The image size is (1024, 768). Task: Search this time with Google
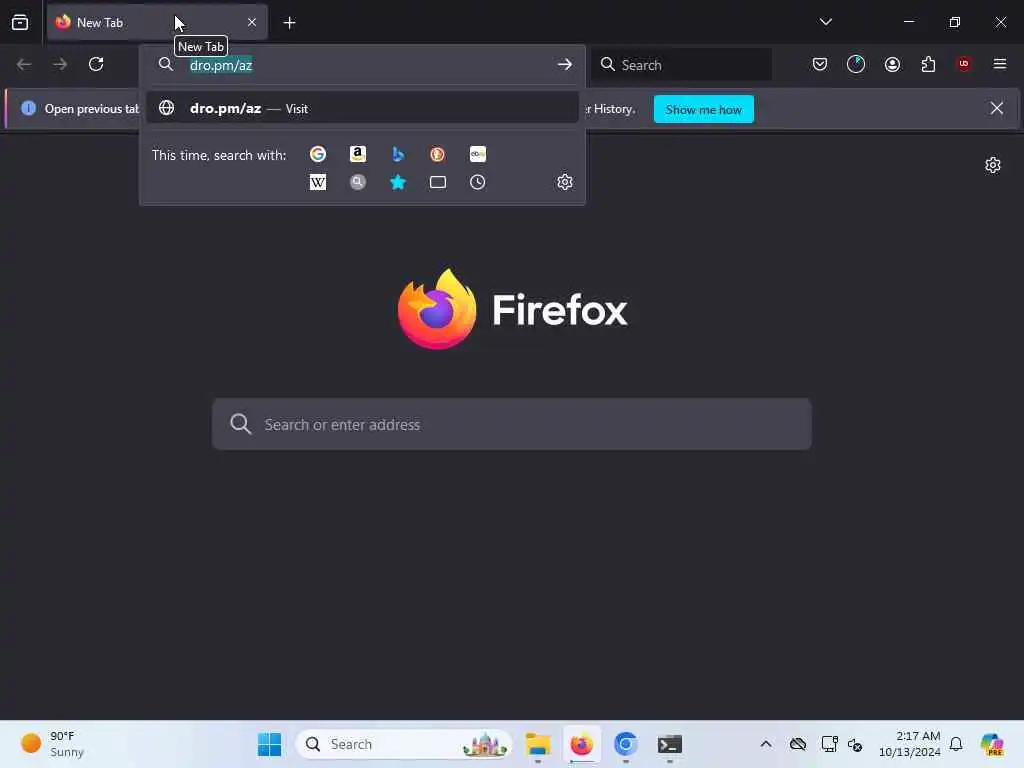318,154
